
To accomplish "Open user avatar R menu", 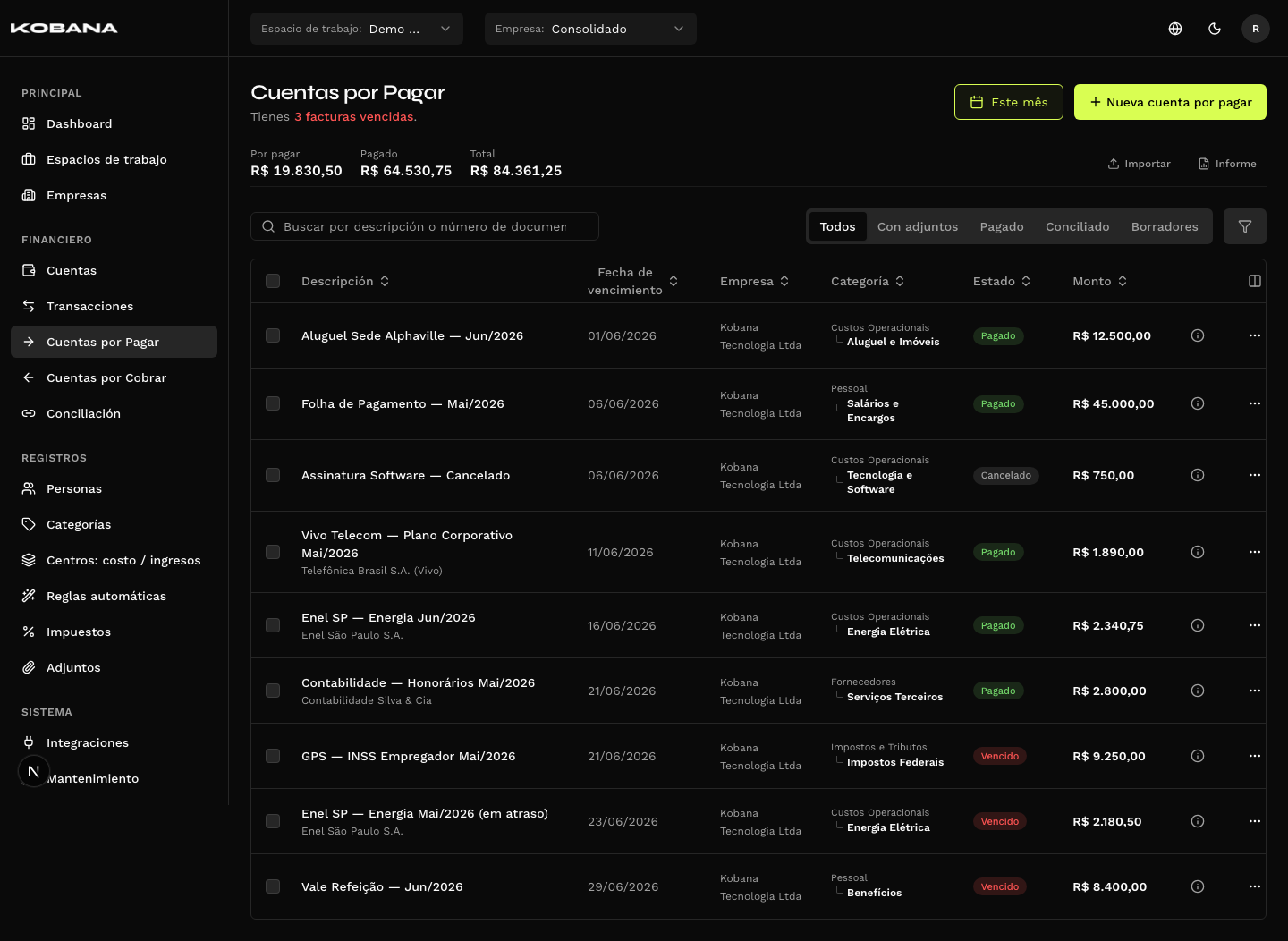I will tap(1256, 29).
